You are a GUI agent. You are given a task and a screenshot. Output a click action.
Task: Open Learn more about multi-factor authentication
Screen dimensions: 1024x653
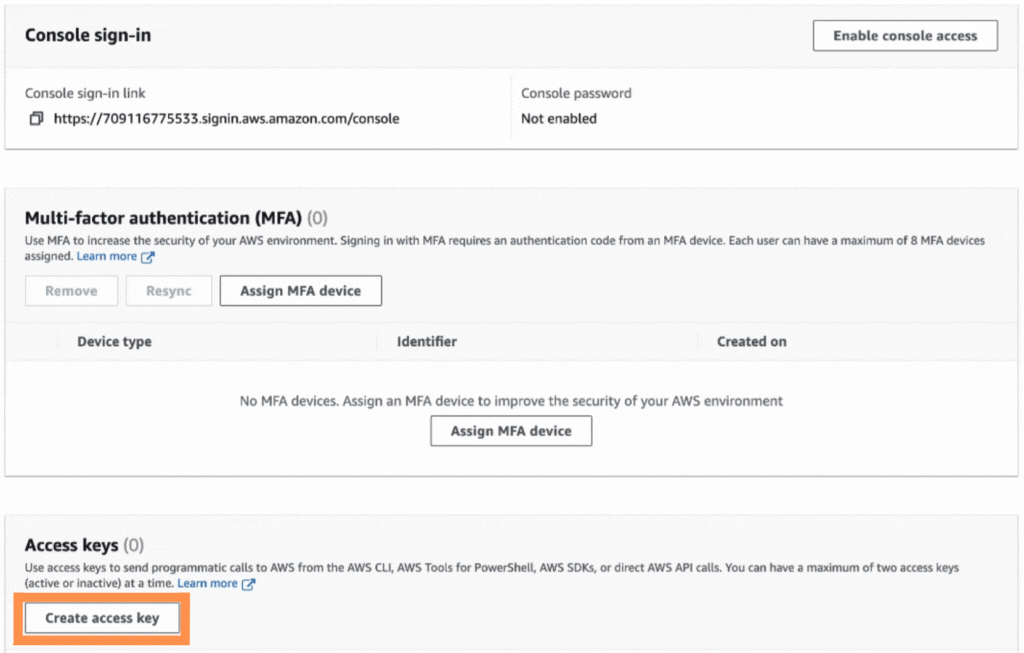coord(108,256)
